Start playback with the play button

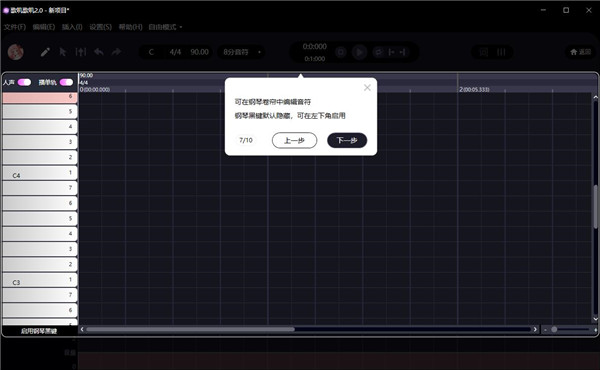[359, 52]
